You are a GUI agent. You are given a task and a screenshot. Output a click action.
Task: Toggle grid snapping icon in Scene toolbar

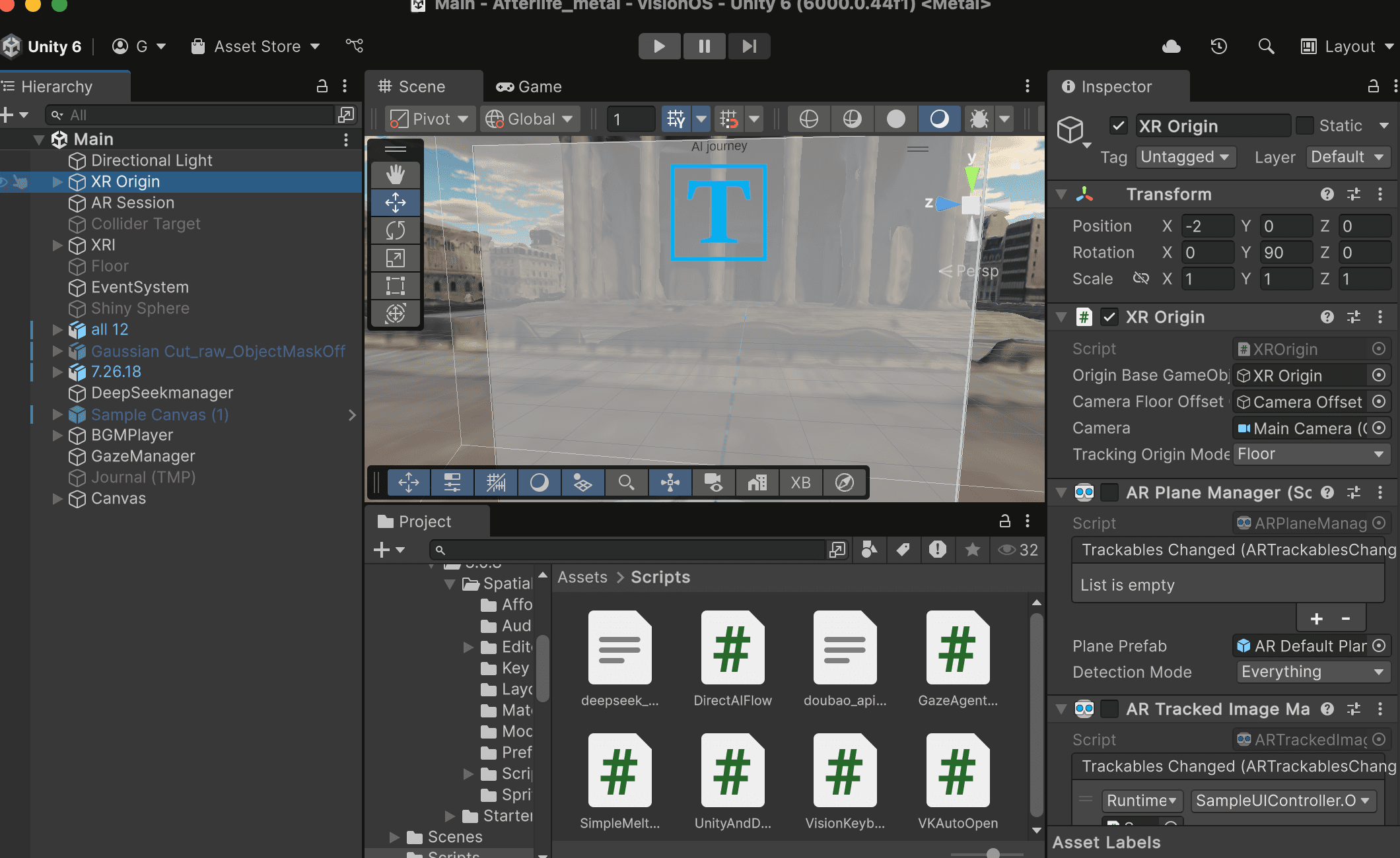(x=676, y=119)
